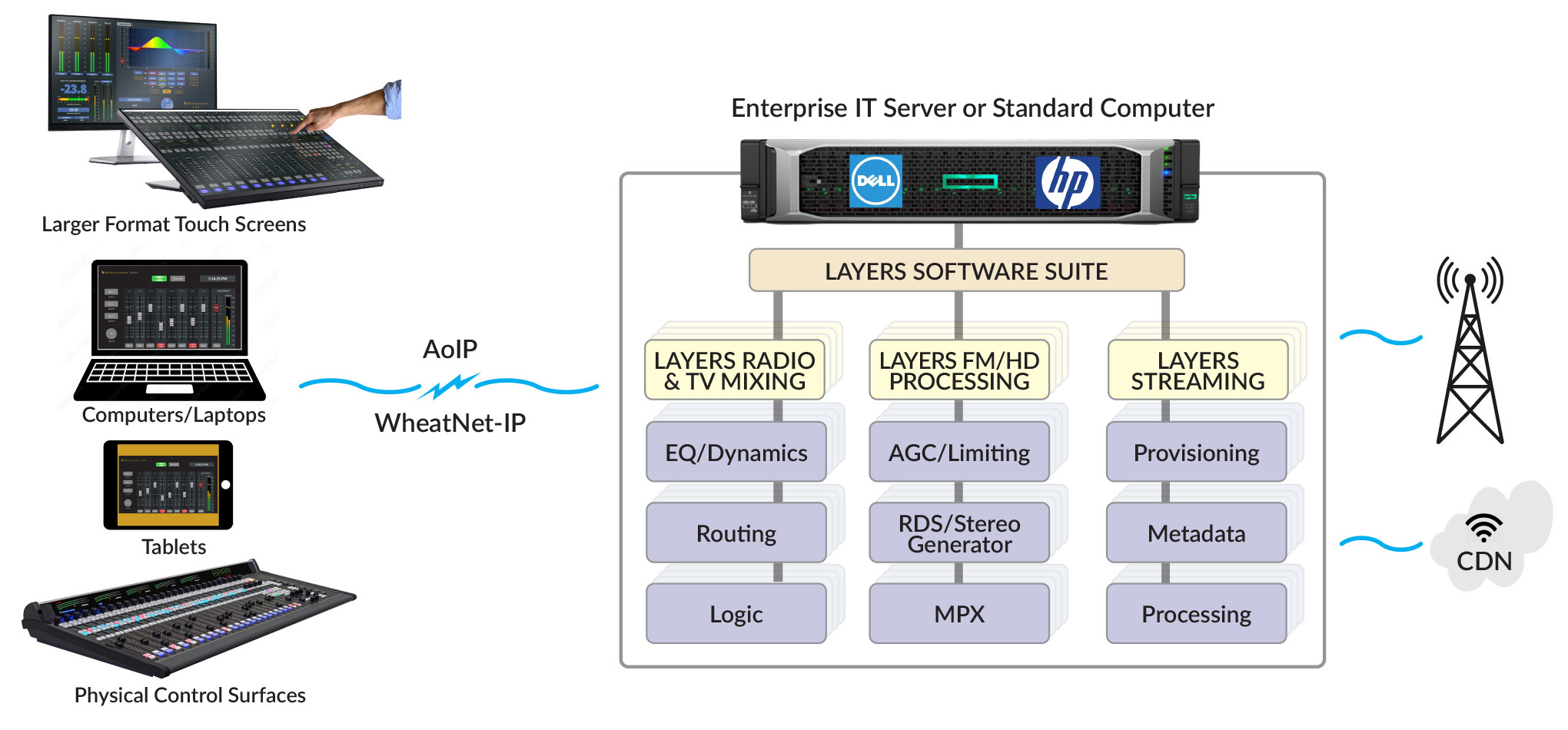Click the MPX module box
The width and height of the screenshot is (1568, 730).
click(x=958, y=614)
